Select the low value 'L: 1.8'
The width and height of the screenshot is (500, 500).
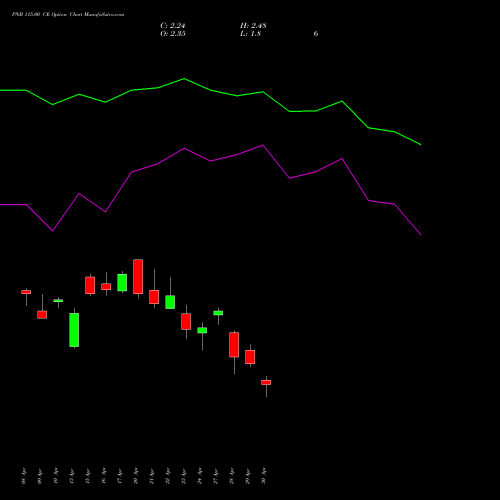250,34
